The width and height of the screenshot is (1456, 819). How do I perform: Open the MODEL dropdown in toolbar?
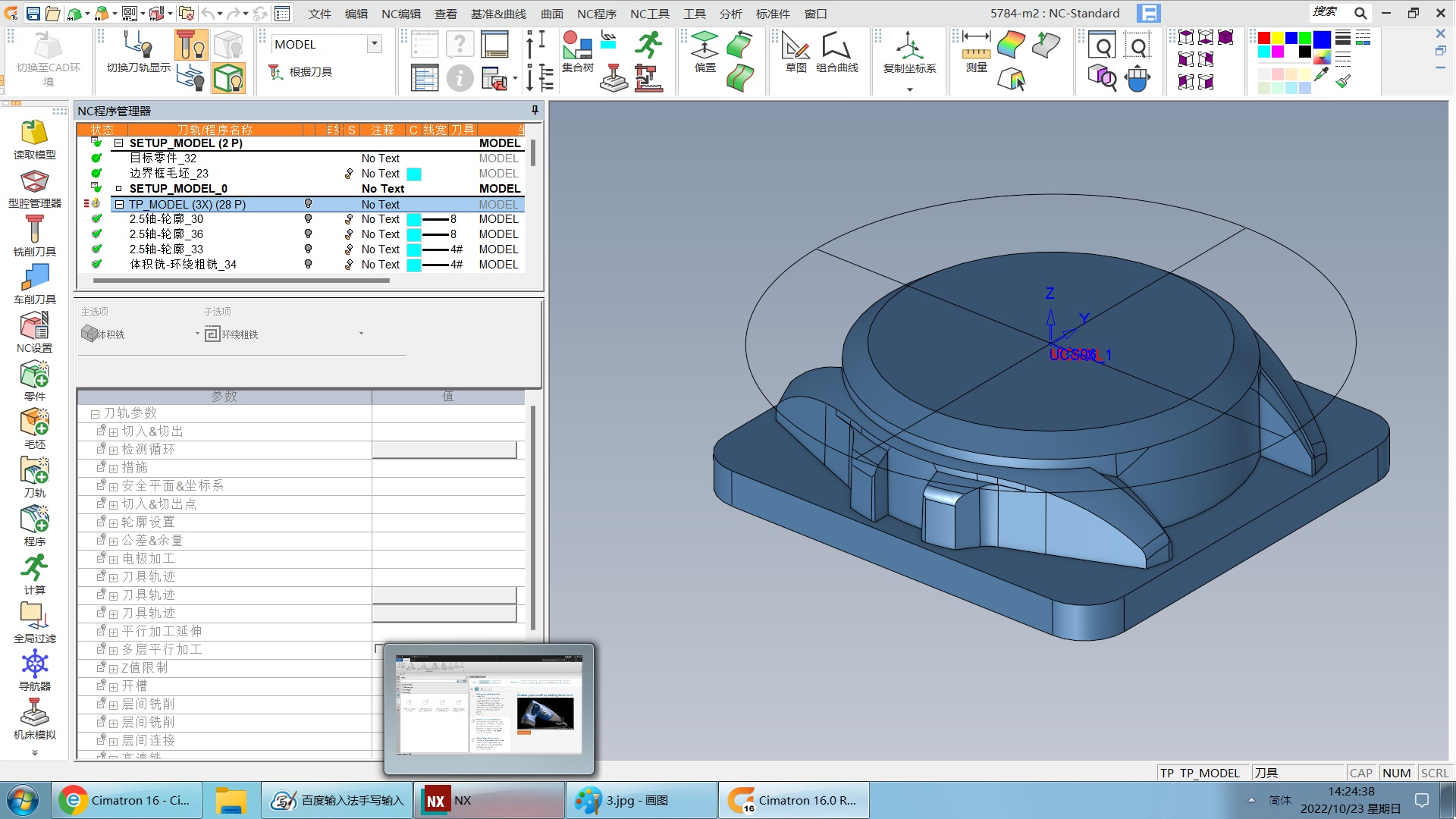click(x=374, y=44)
